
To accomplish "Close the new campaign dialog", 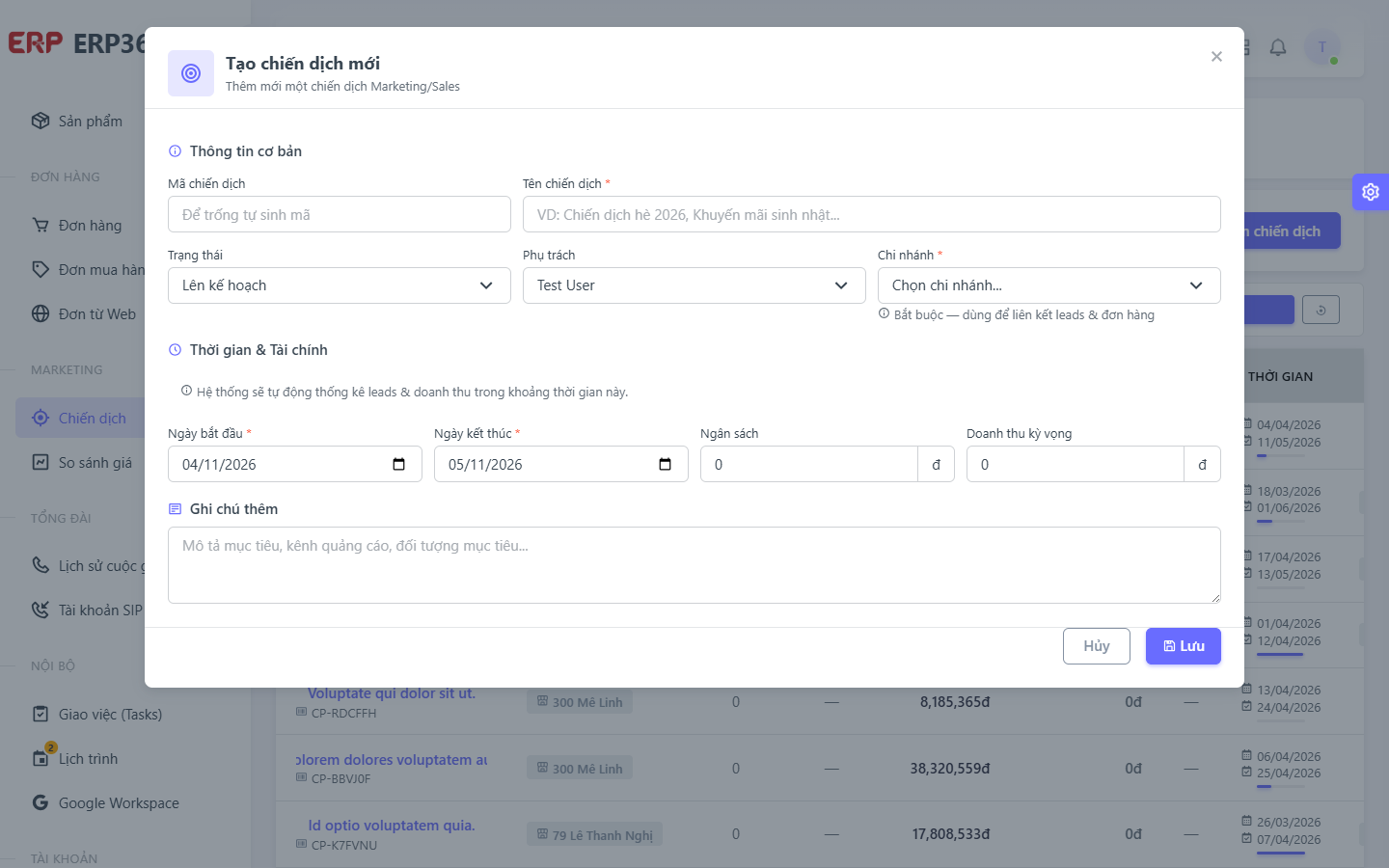I will tap(1216, 57).
